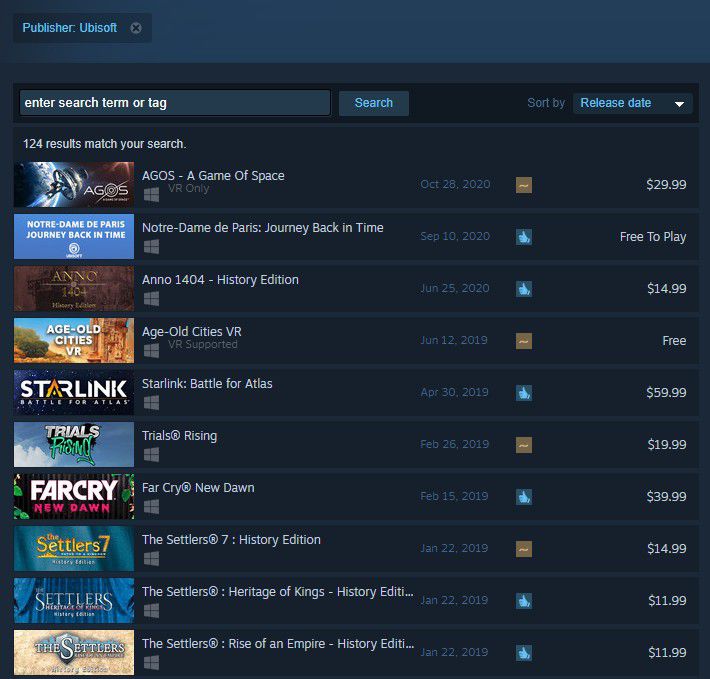Click the positive review icon for Notre-Dame de Paris
The height and width of the screenshot is (679, 710).
[x=523, y=237]
